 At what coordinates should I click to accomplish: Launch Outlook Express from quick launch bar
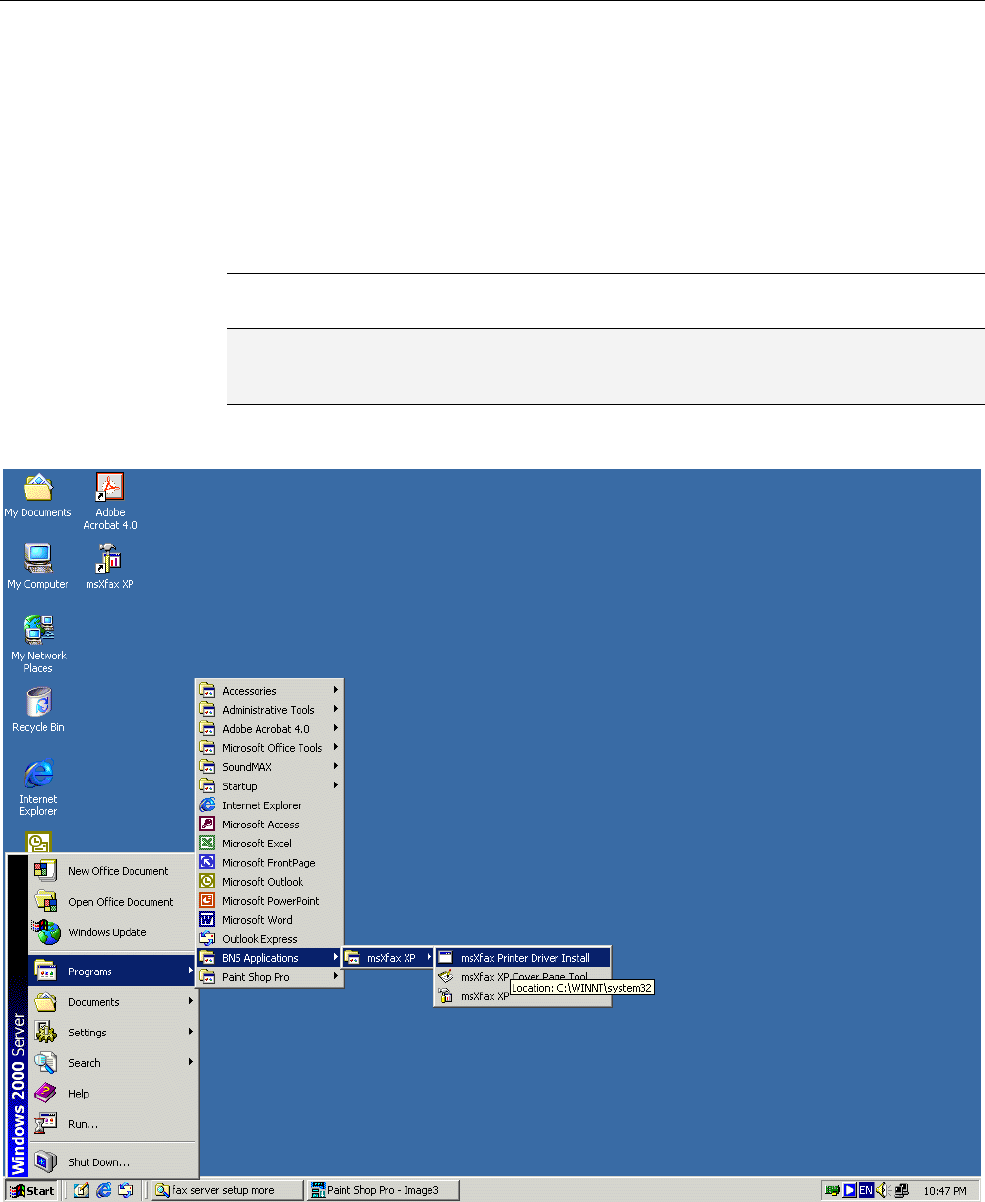click(x=125, y=1190)
